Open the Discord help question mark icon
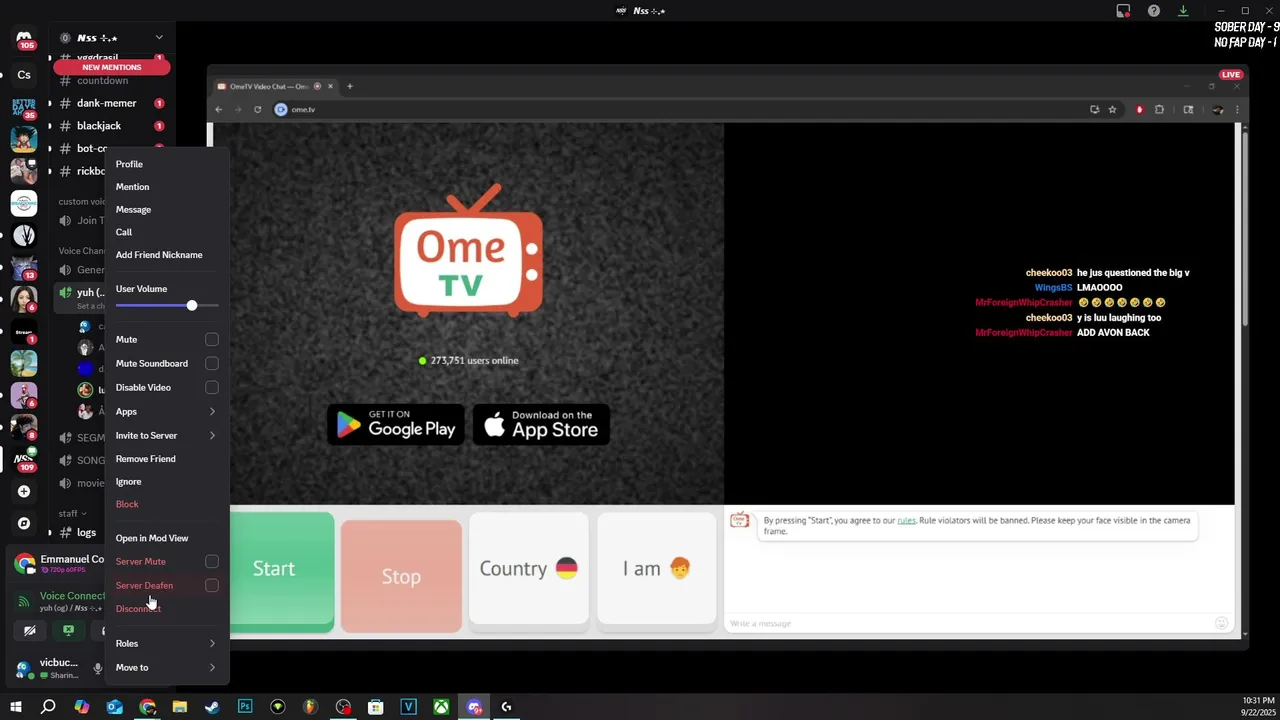The image size is (1280, 720). pyautogui.click(x=1154, y=11)
